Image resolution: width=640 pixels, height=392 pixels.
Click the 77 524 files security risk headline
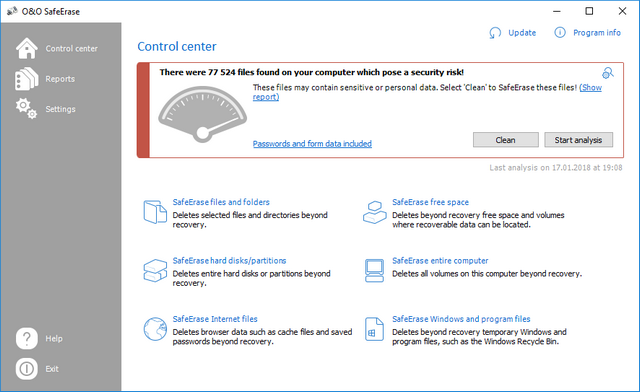[x=311, y=72]
